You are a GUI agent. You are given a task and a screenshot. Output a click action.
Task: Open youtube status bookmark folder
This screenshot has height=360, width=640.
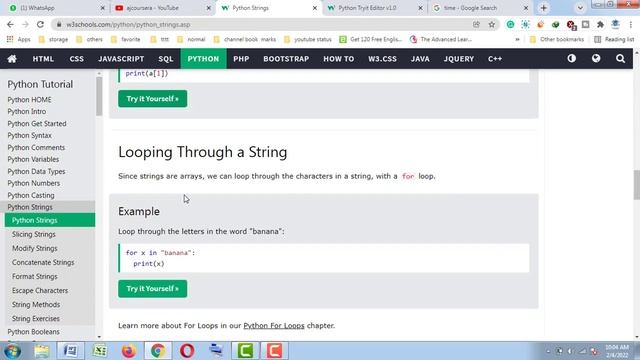(x=308, y=40)
